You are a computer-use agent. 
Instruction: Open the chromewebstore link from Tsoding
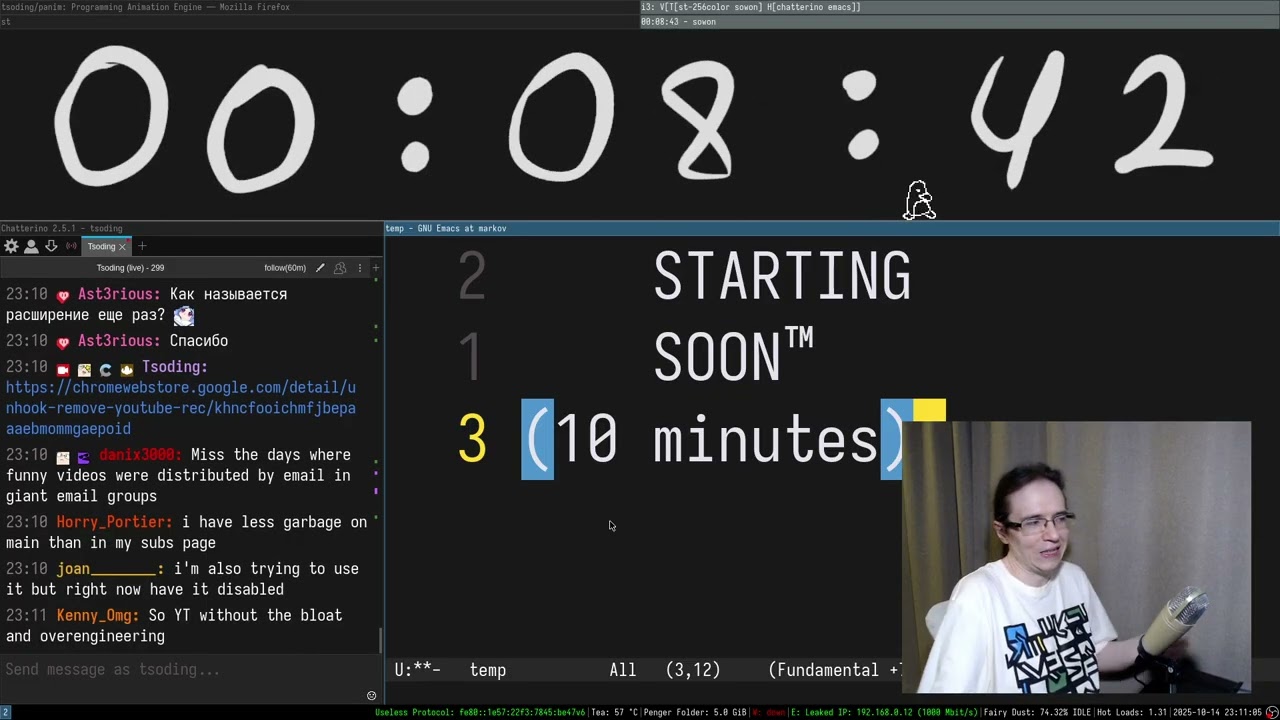tap(181, 408)
